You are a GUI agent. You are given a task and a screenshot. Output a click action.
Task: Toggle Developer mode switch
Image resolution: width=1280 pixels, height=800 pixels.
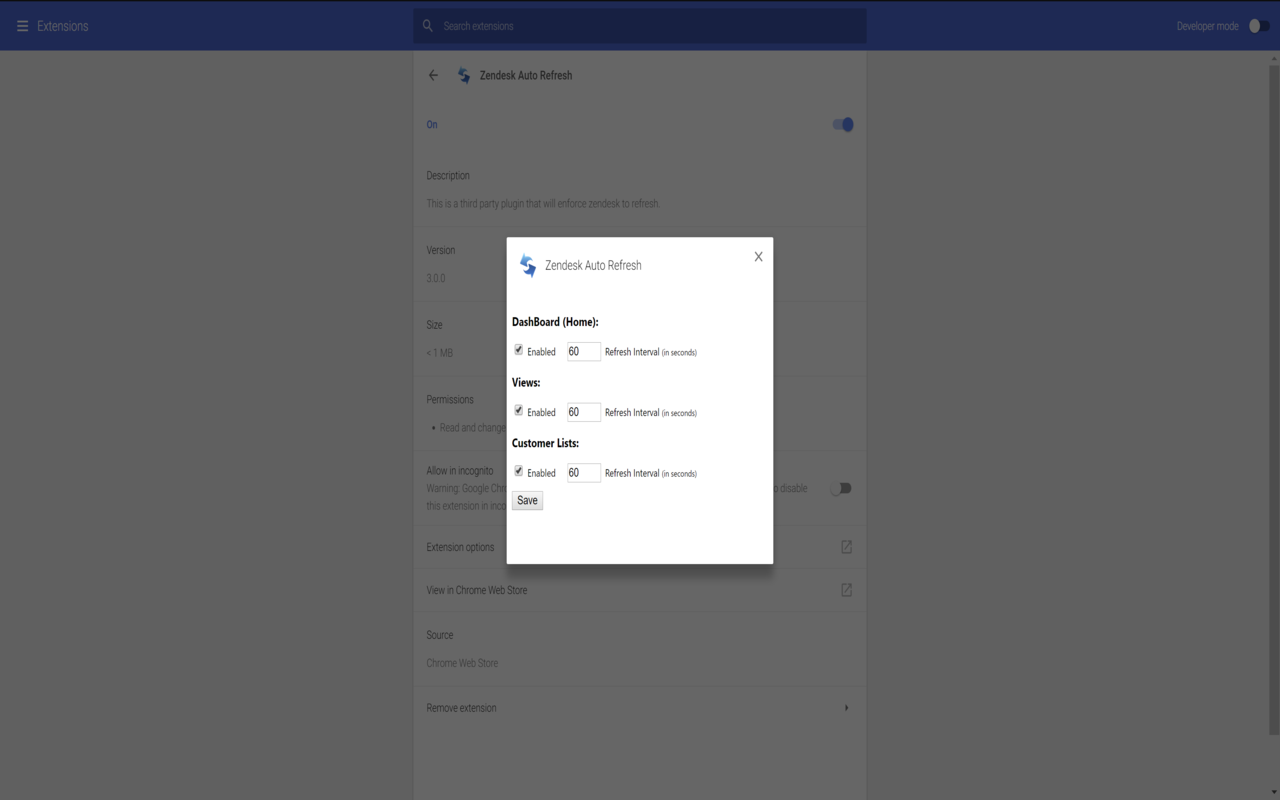tap(1259, 26)
